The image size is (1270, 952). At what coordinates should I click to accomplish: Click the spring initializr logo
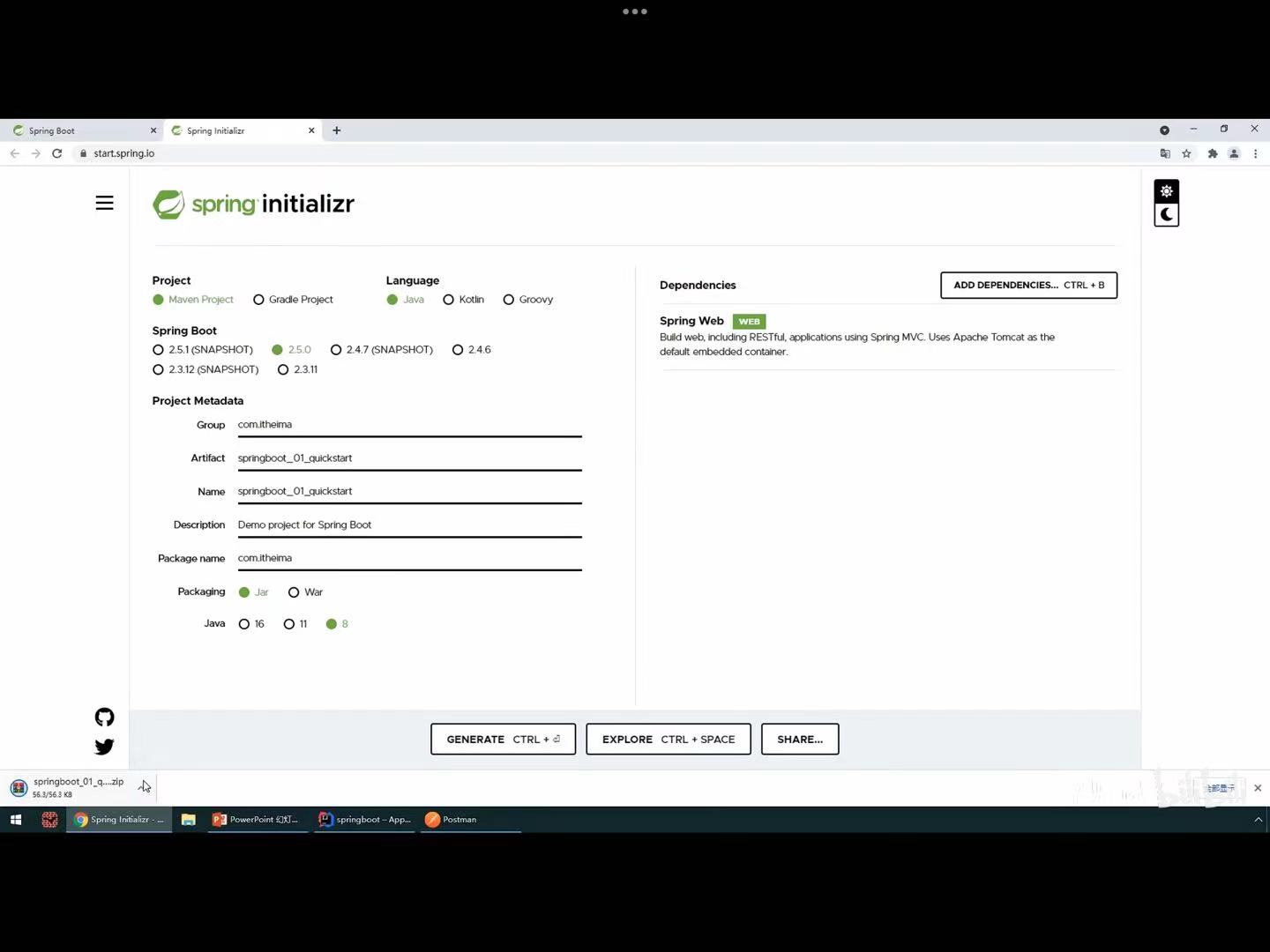tap(253, 204)
